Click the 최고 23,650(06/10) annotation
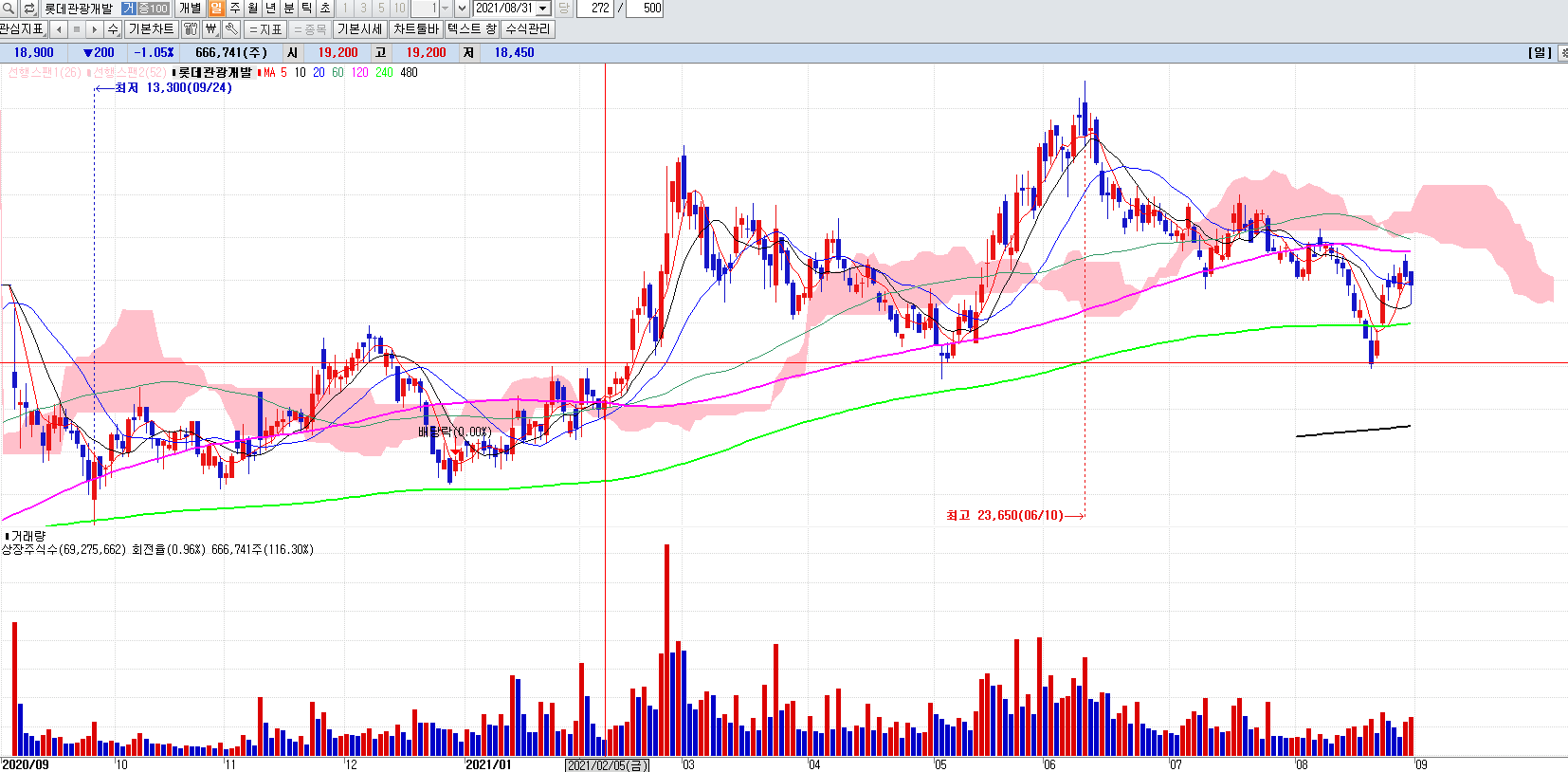1568x772 pixels. coord(1005,515)
